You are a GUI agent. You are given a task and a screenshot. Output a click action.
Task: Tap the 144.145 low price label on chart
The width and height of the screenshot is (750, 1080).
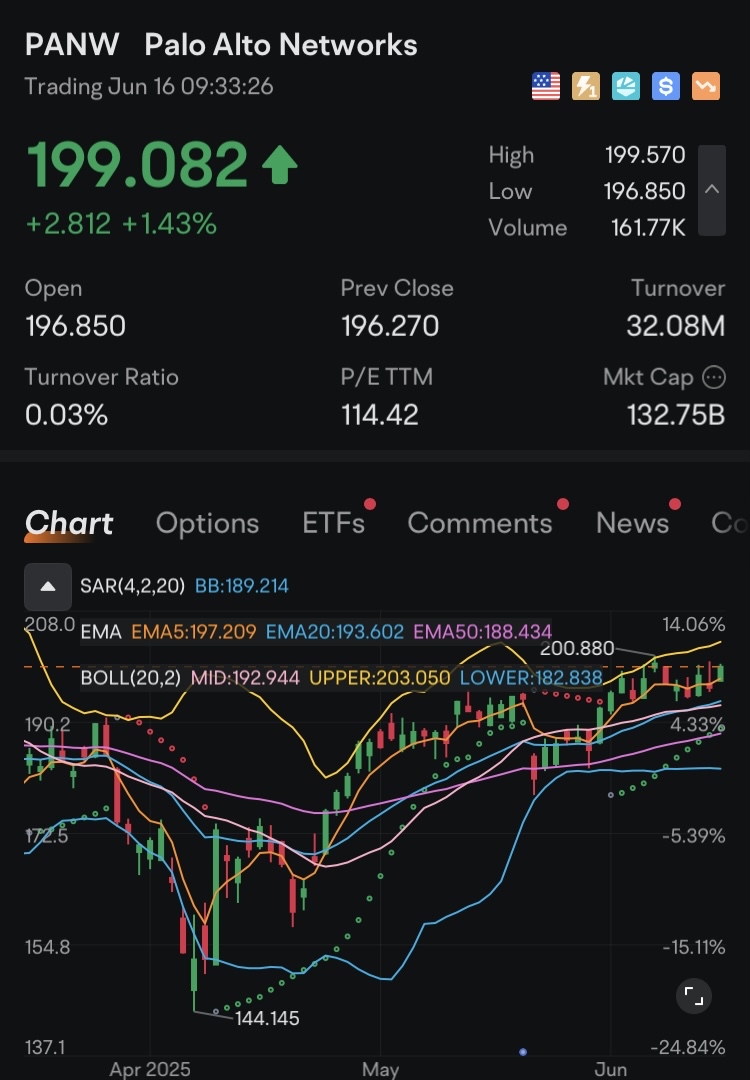click(267, 1019)
